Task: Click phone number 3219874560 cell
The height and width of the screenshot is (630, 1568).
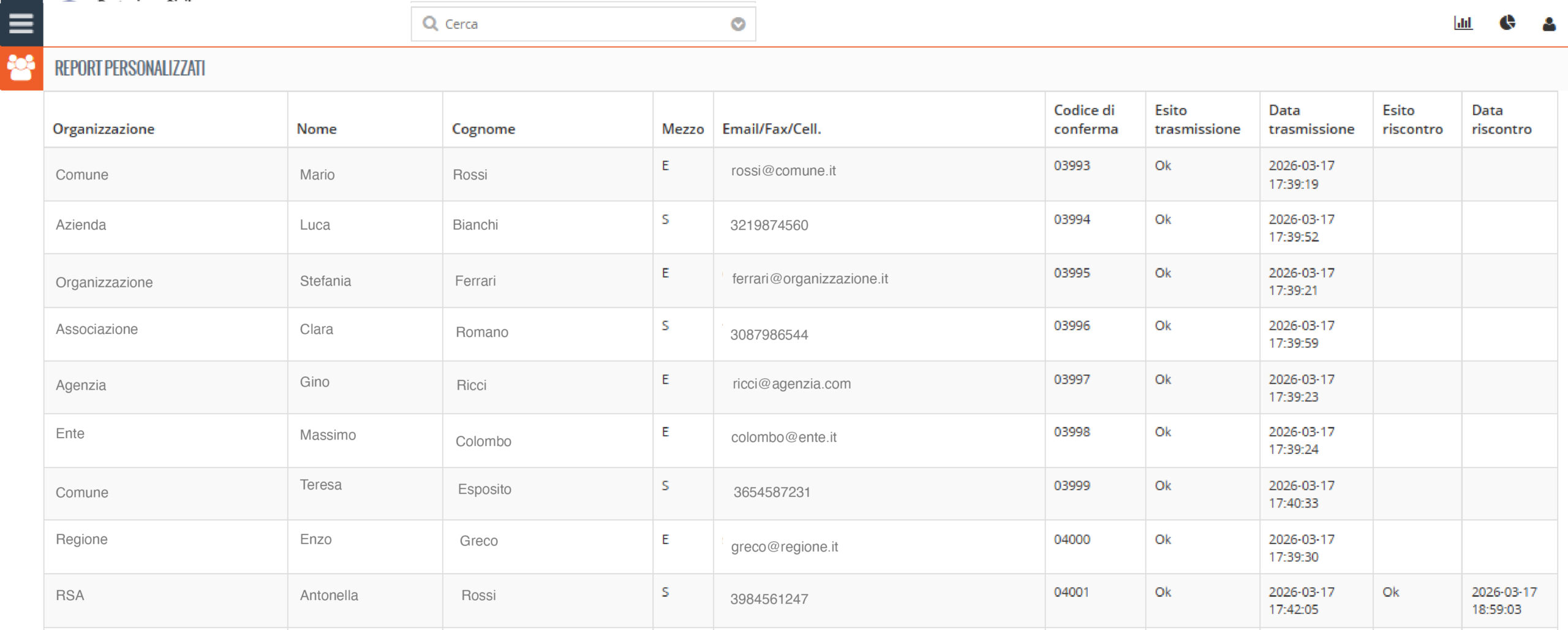Action: (x=769, y=226)
